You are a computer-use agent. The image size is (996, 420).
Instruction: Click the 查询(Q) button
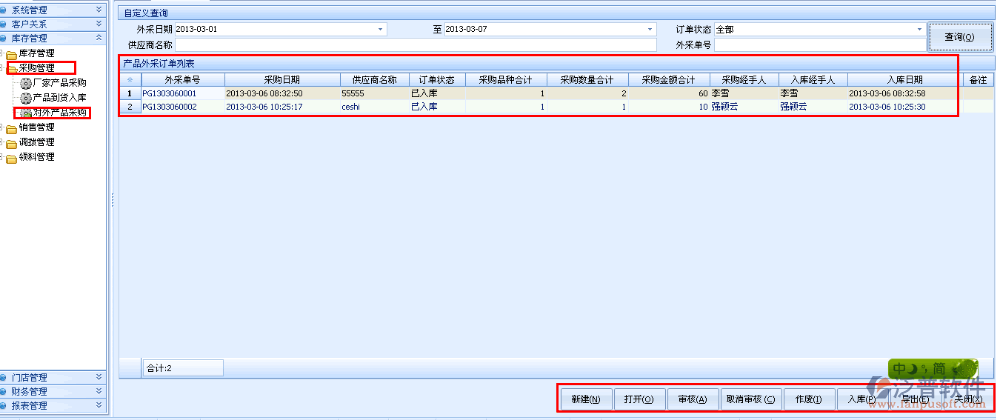coord(959,37)
